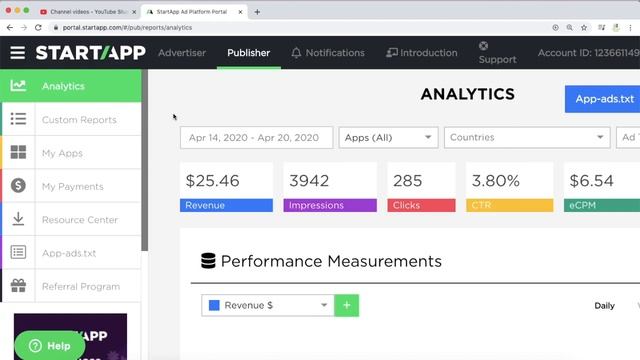The image size is (640, 360).
Task: Select the Publisher tab
Action: click(x=249, y=53)
